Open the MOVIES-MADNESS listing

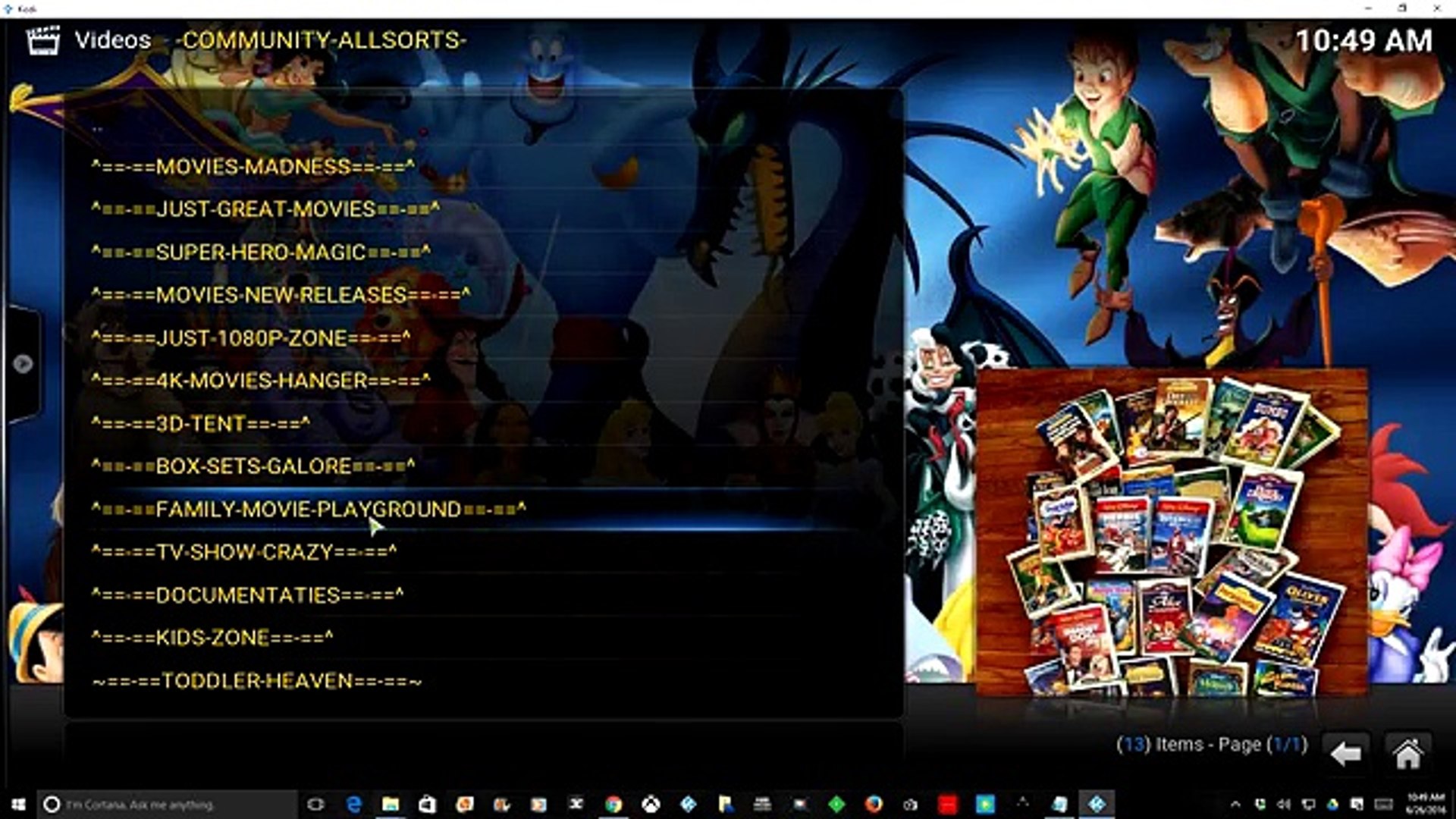click(x=252, y=168)
